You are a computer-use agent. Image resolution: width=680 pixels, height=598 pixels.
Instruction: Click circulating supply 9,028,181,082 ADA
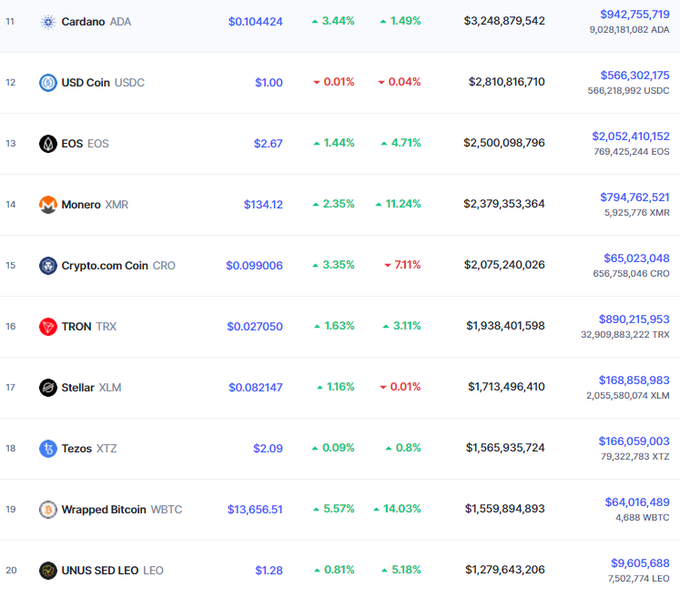pyautogui.click(x=629, y=30)
